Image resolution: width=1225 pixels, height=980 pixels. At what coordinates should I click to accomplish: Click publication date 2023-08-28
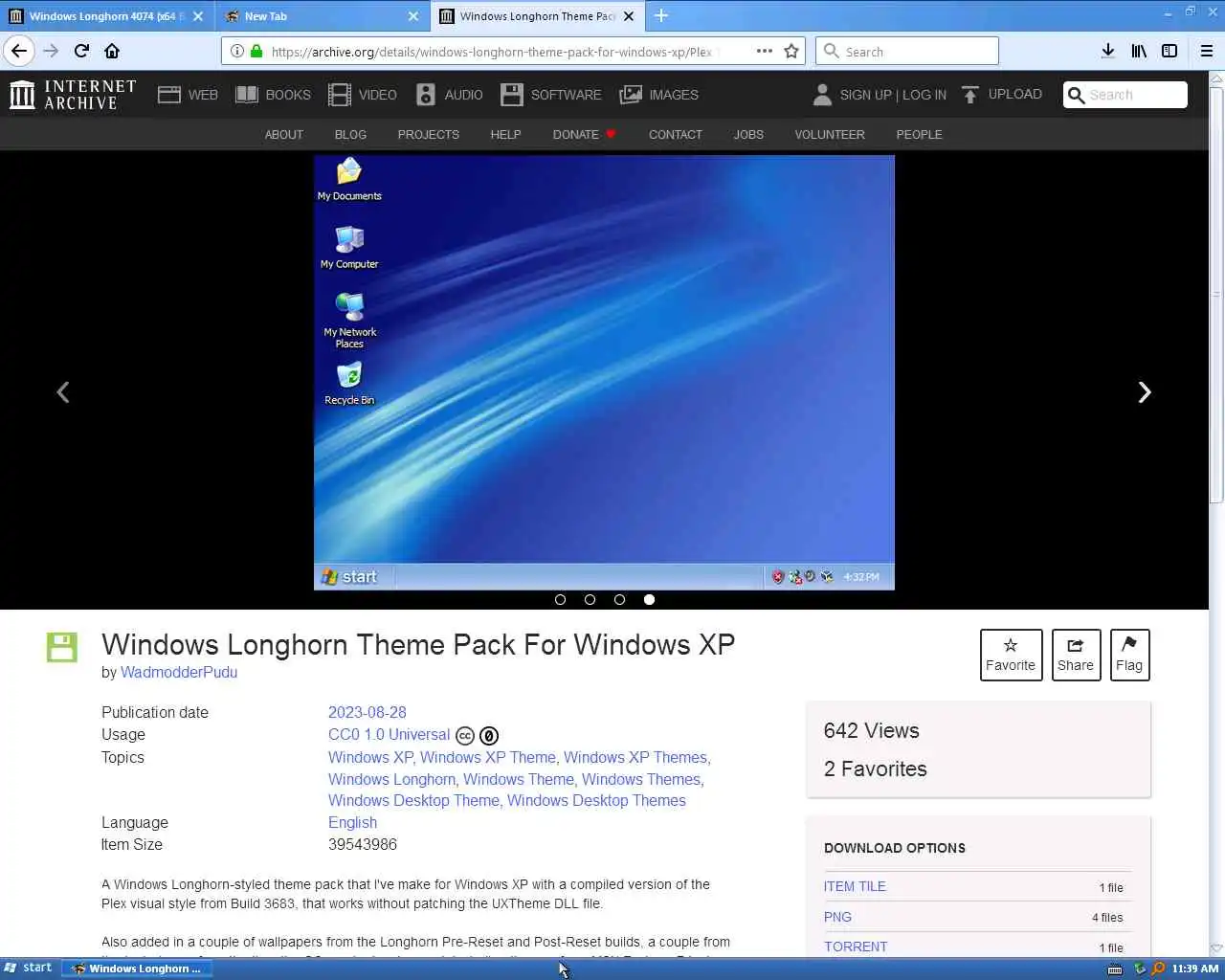367,712
